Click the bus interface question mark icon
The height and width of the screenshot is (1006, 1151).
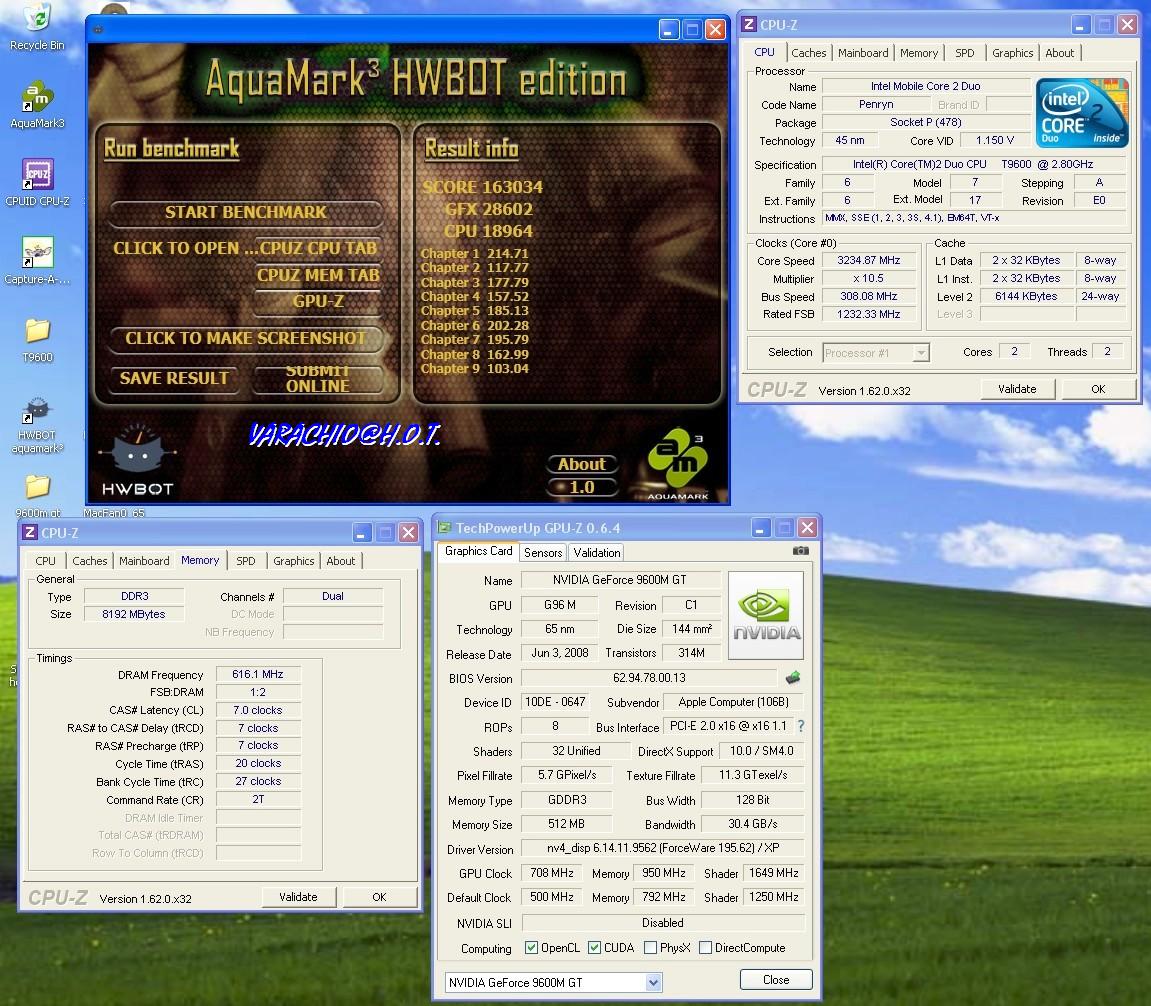pos(801,726)
